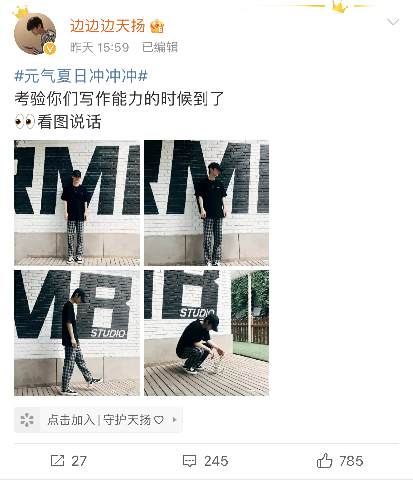Click the 守护天扬 super topic link
Viewport: 413px width, 480px height.
(x=127, y=420)
